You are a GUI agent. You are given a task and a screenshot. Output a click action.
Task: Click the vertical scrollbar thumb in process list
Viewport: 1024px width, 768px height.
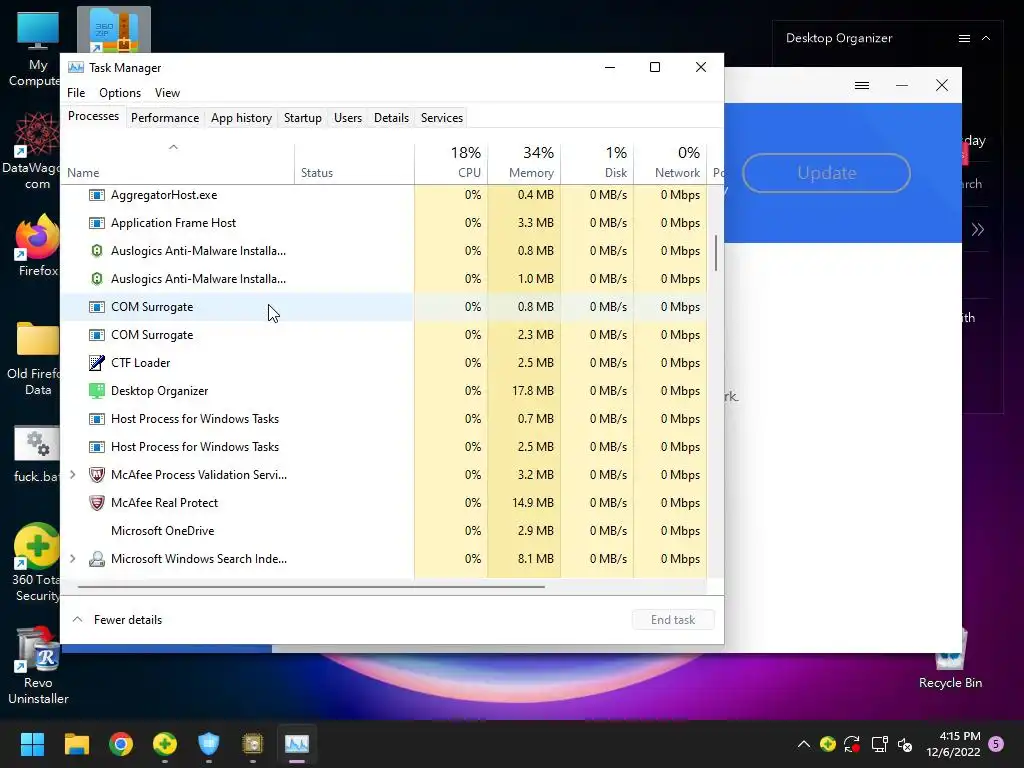[x=716, y=253]
